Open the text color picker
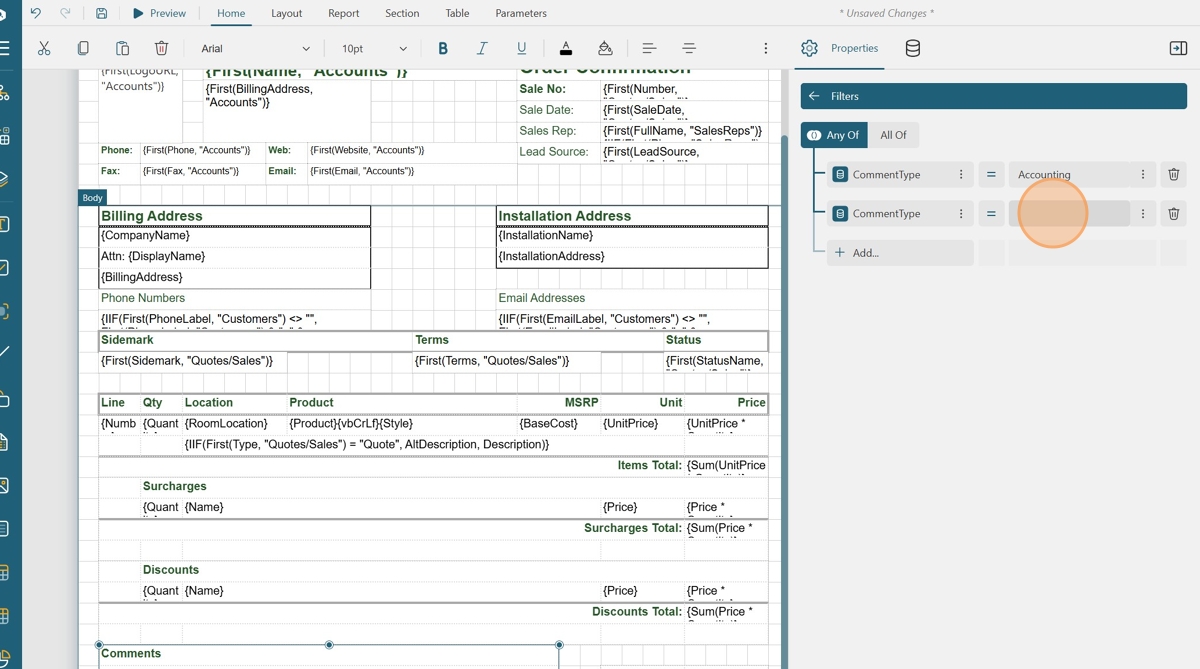 (x=565, y=48)
